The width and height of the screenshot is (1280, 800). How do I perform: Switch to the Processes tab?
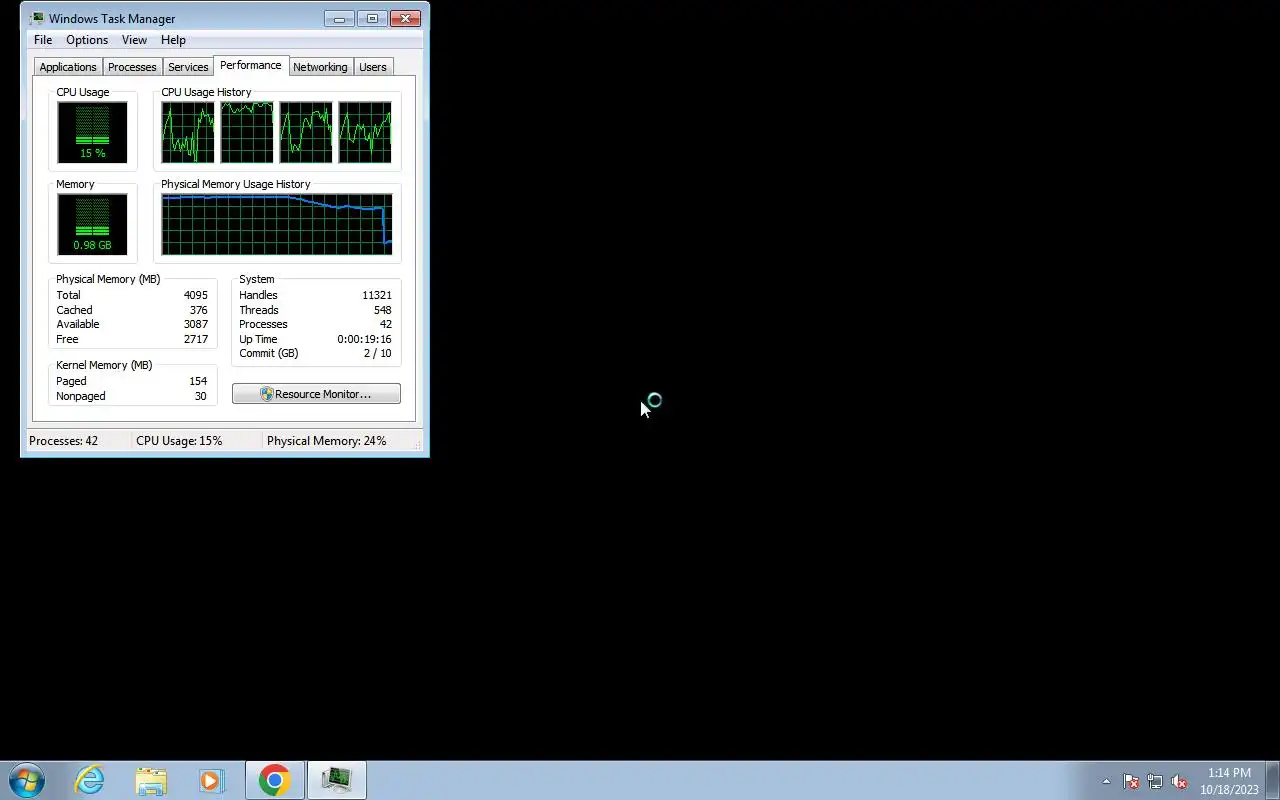pos(132,67)
